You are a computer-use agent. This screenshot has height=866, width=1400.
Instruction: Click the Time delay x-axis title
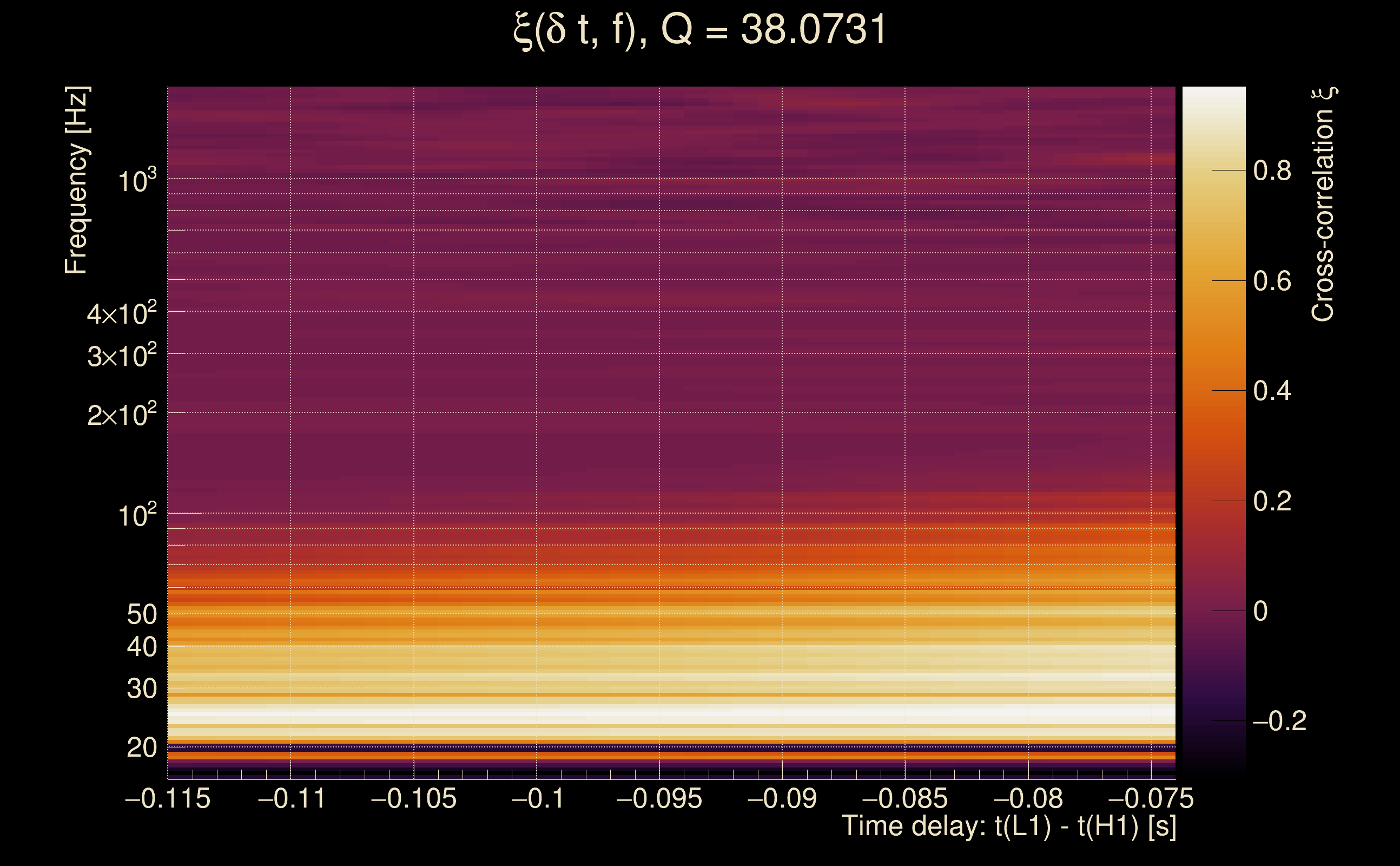click(x=1008, y=826)
